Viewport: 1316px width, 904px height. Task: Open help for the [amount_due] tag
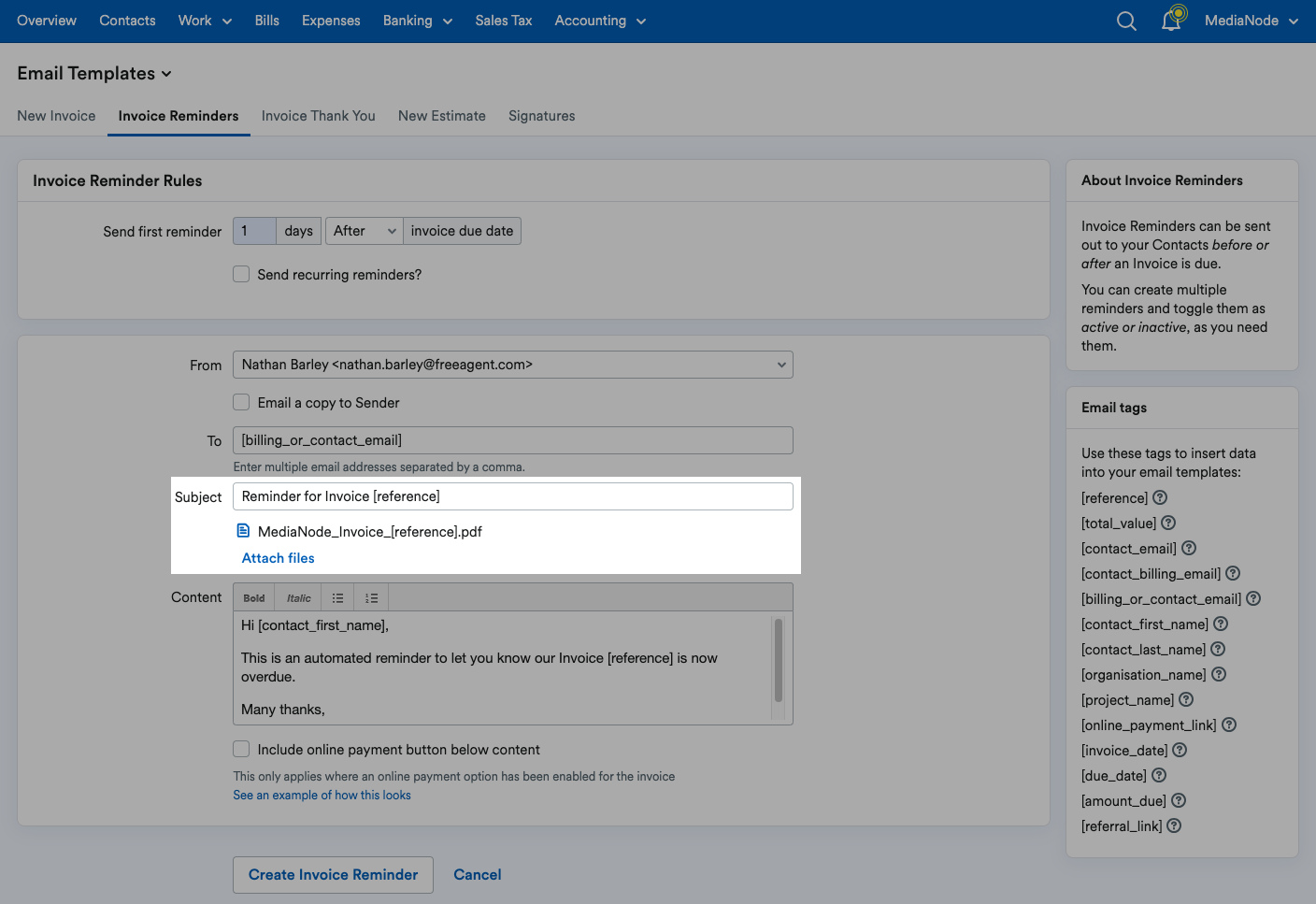coord(1179,801)
